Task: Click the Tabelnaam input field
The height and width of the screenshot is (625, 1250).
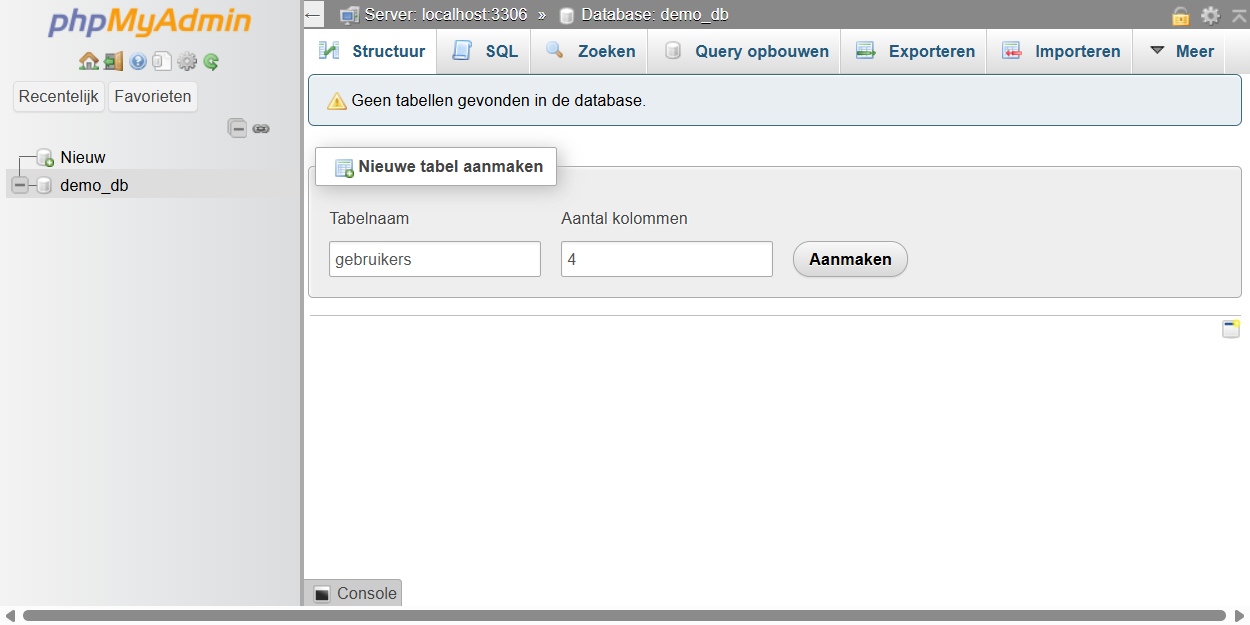Action: pos(434,259)
